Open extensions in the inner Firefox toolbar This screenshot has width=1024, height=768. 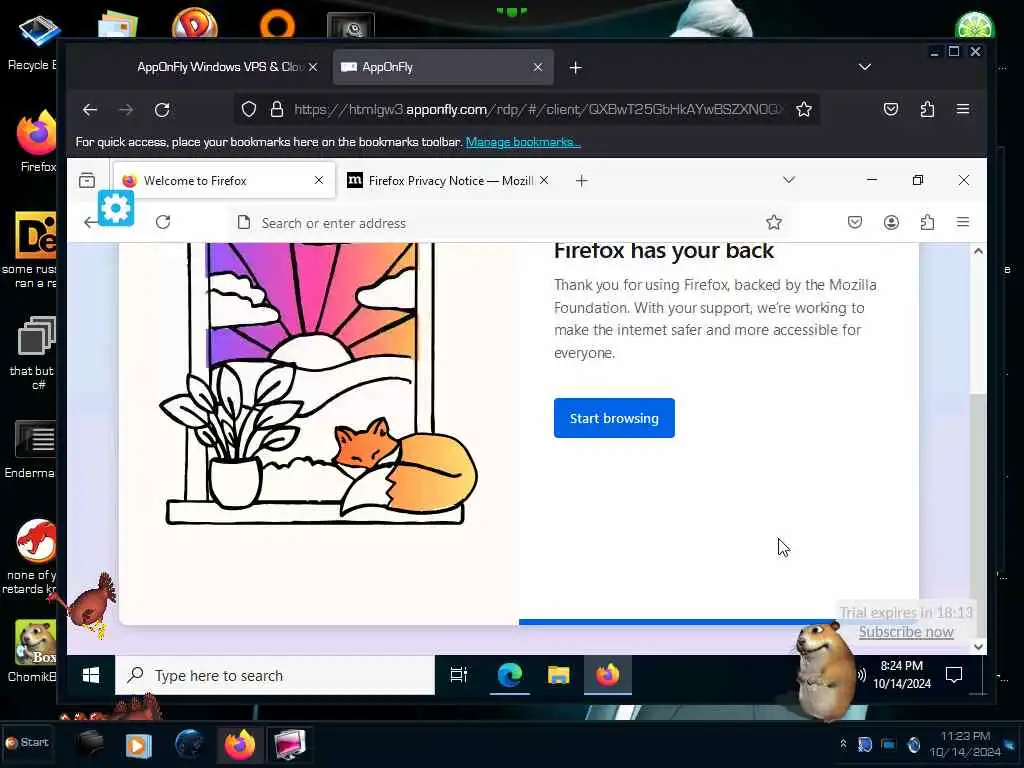click(927, 223)
